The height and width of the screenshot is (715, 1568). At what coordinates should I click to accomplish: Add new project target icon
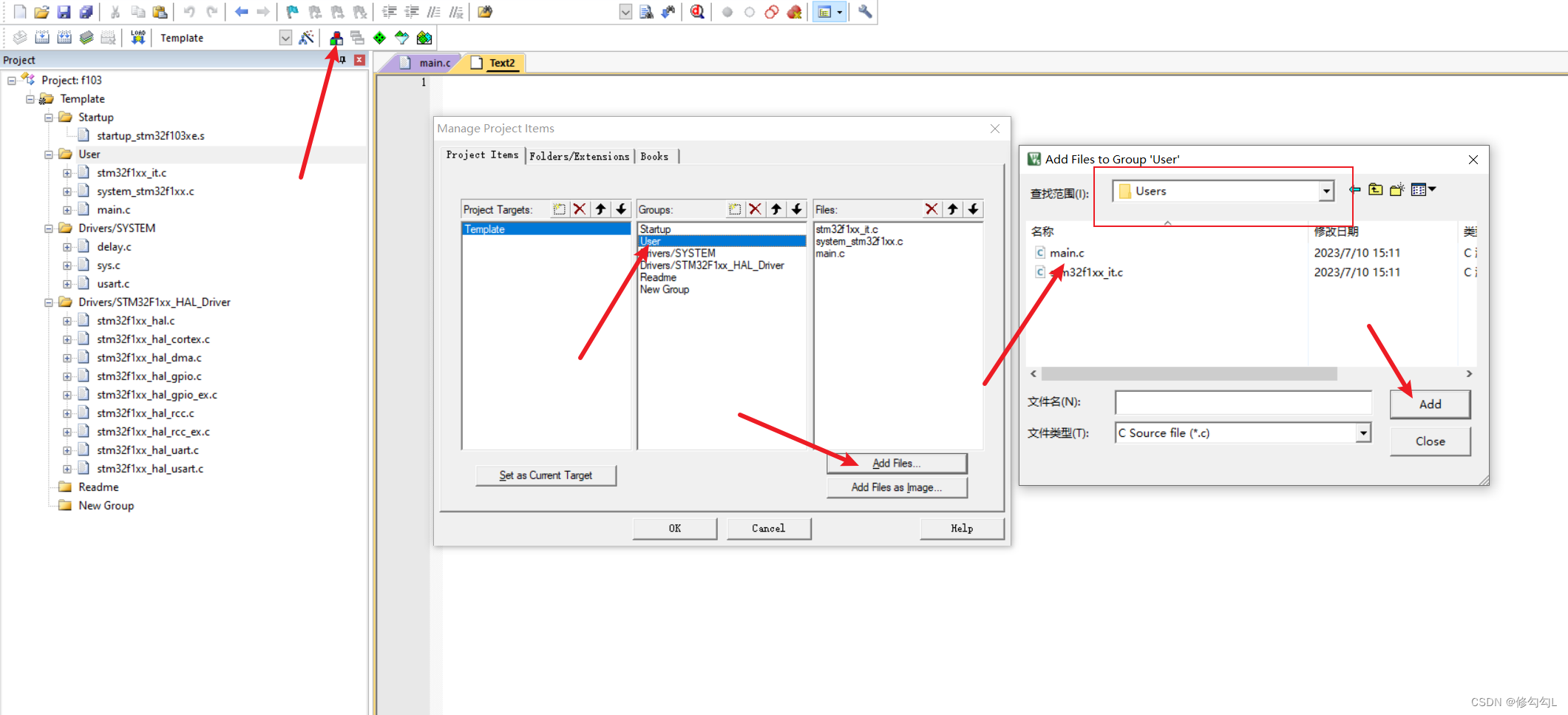tap(559, 209)
